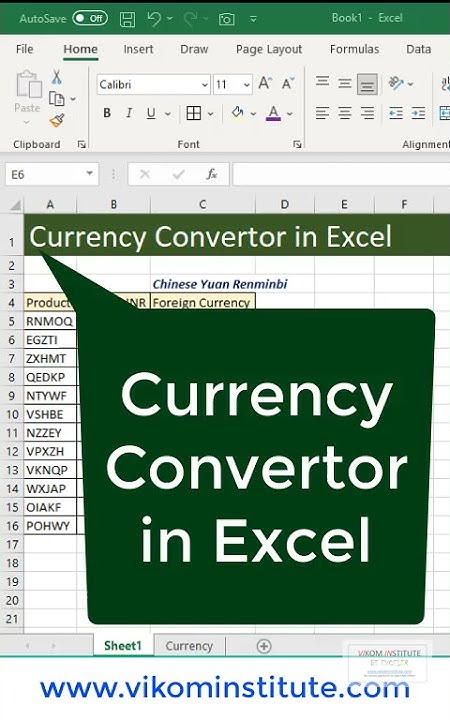450x720 pixels.
Task: Switch to the Insert tab
Action: 138,49
